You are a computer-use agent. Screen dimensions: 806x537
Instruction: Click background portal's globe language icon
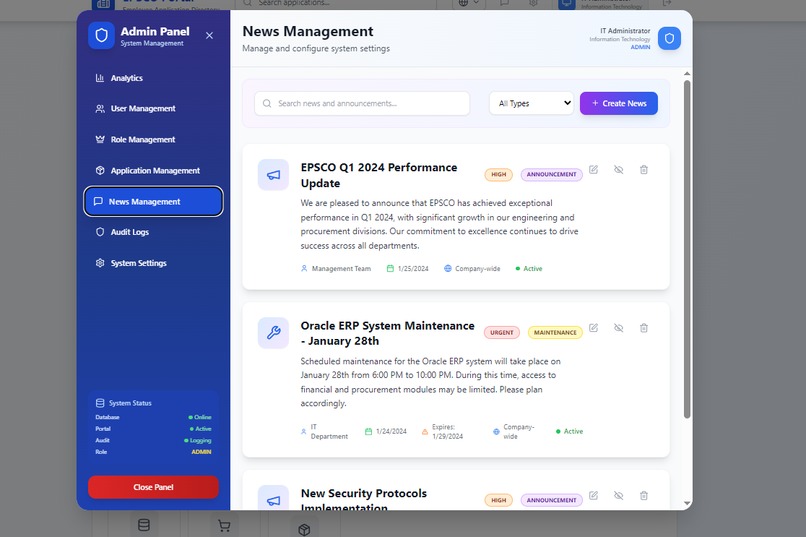(x=463, y=3)
